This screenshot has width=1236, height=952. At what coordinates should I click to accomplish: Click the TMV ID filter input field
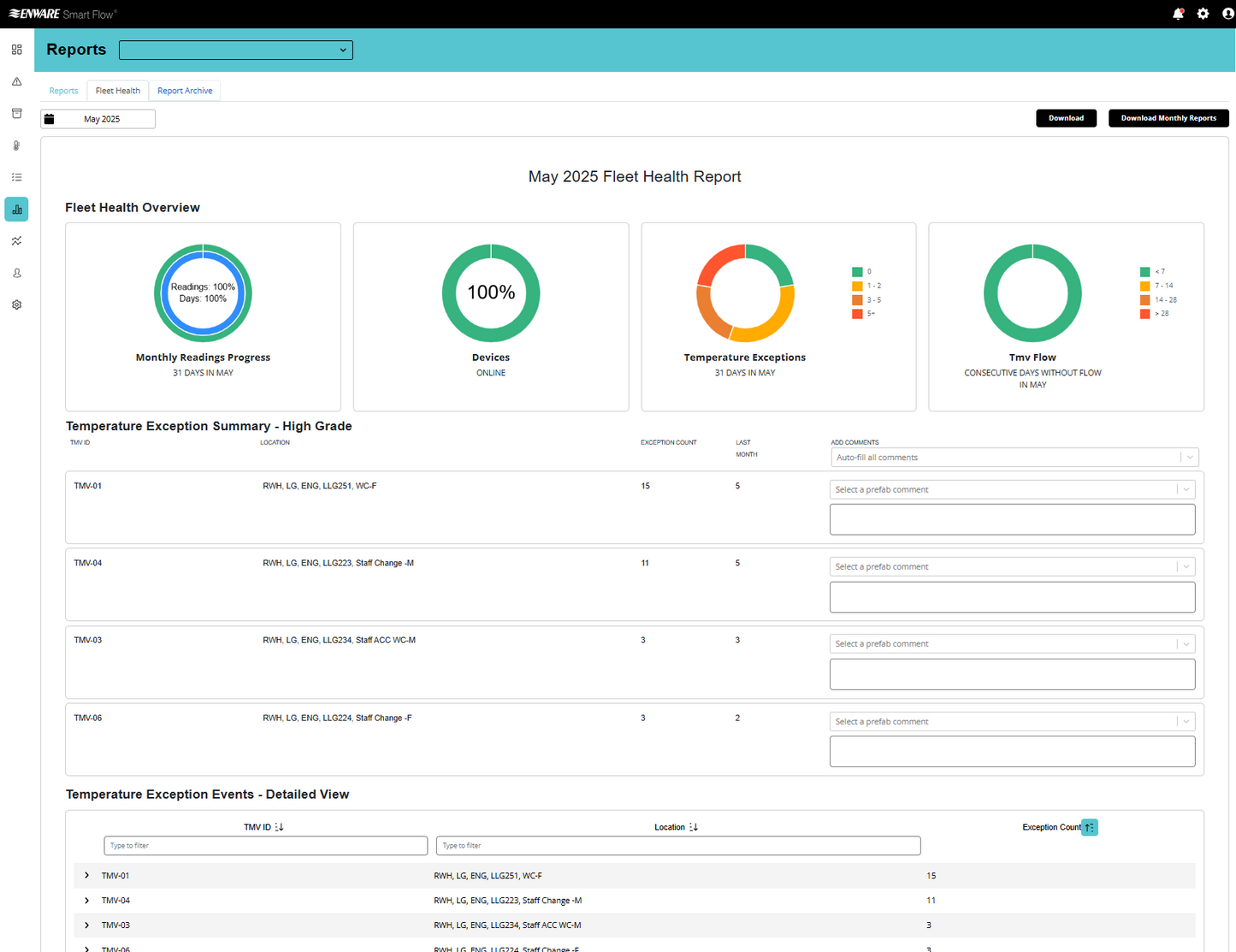[265, 845]
